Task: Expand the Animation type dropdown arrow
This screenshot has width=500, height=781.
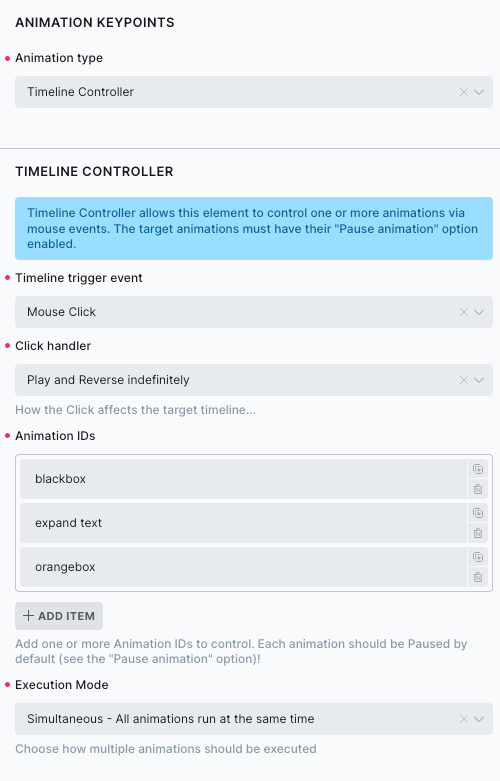Action: point(479,92)
